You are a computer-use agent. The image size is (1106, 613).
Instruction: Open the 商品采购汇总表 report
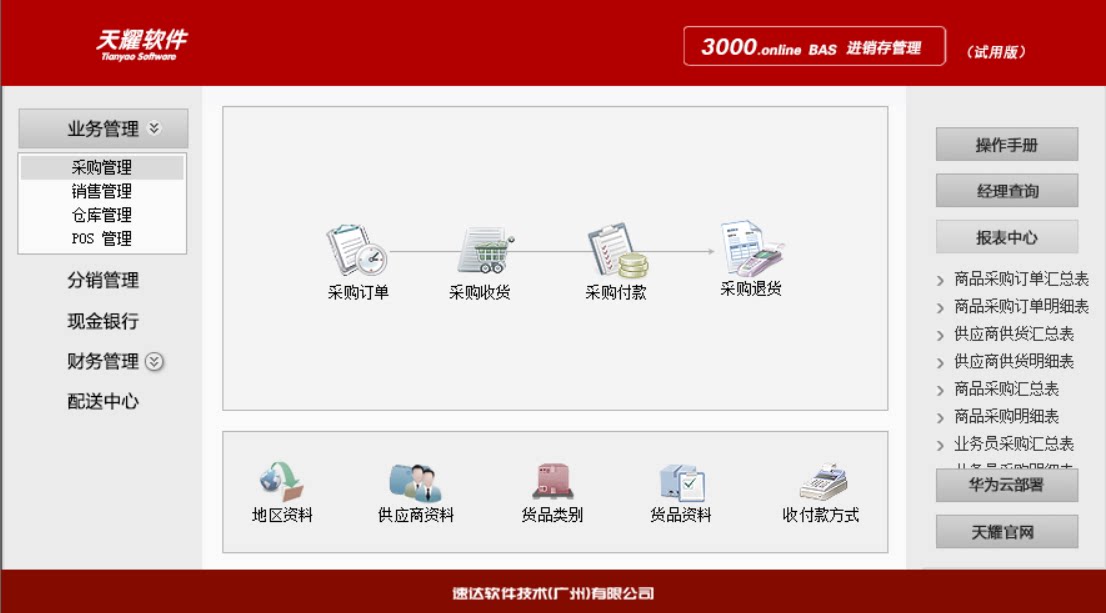[x=1007, y=389]
